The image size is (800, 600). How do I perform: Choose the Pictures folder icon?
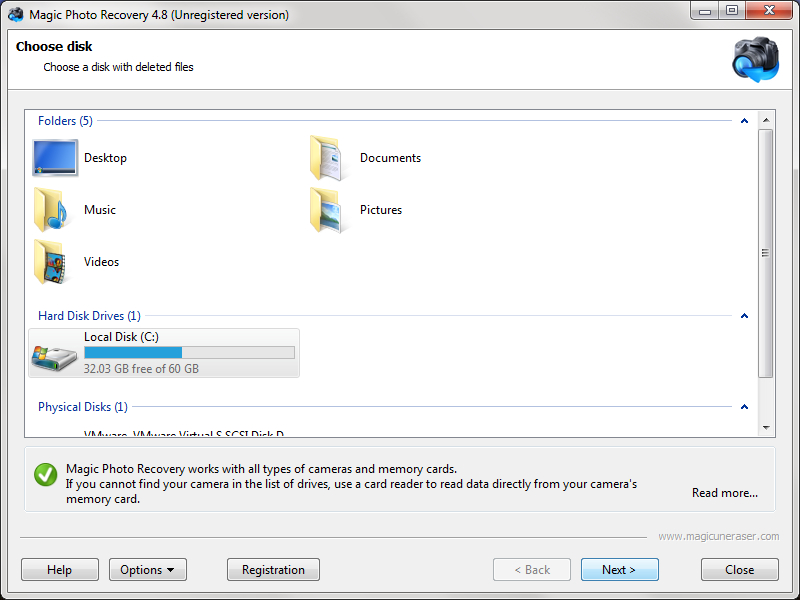[329, 210]
